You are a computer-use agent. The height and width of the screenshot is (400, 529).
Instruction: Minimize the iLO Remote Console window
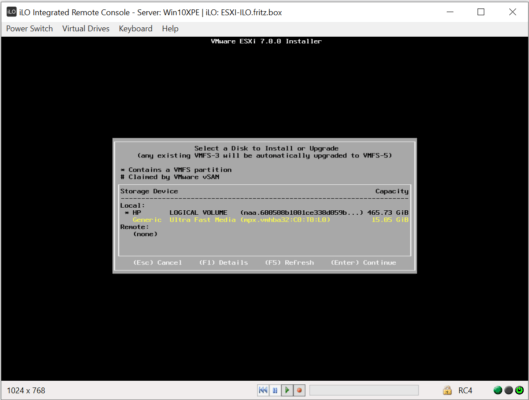click(x=450, y=12)
